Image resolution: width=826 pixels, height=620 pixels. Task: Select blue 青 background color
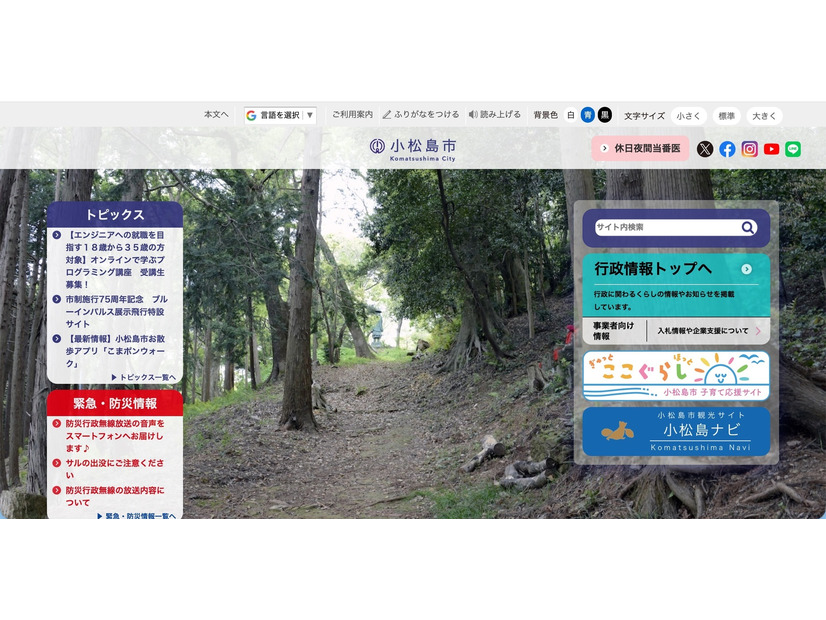coord(588,115)
